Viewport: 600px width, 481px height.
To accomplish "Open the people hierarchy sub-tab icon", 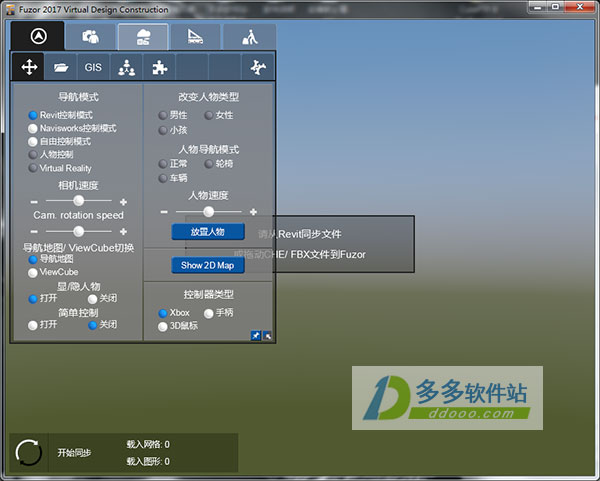I will pyautogui.click(x=126, y=67).
